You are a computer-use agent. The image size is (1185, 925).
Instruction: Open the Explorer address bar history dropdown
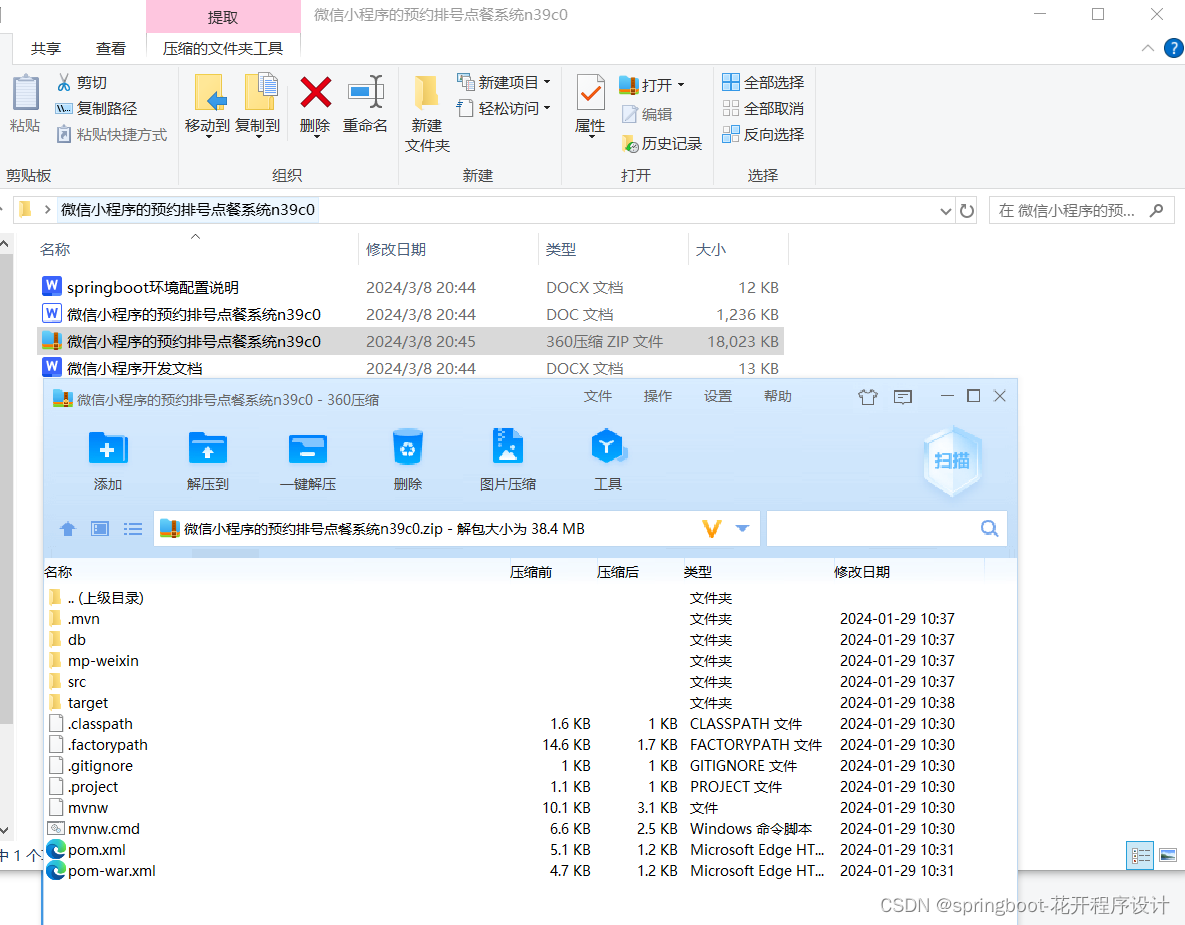tap(945, 212)
